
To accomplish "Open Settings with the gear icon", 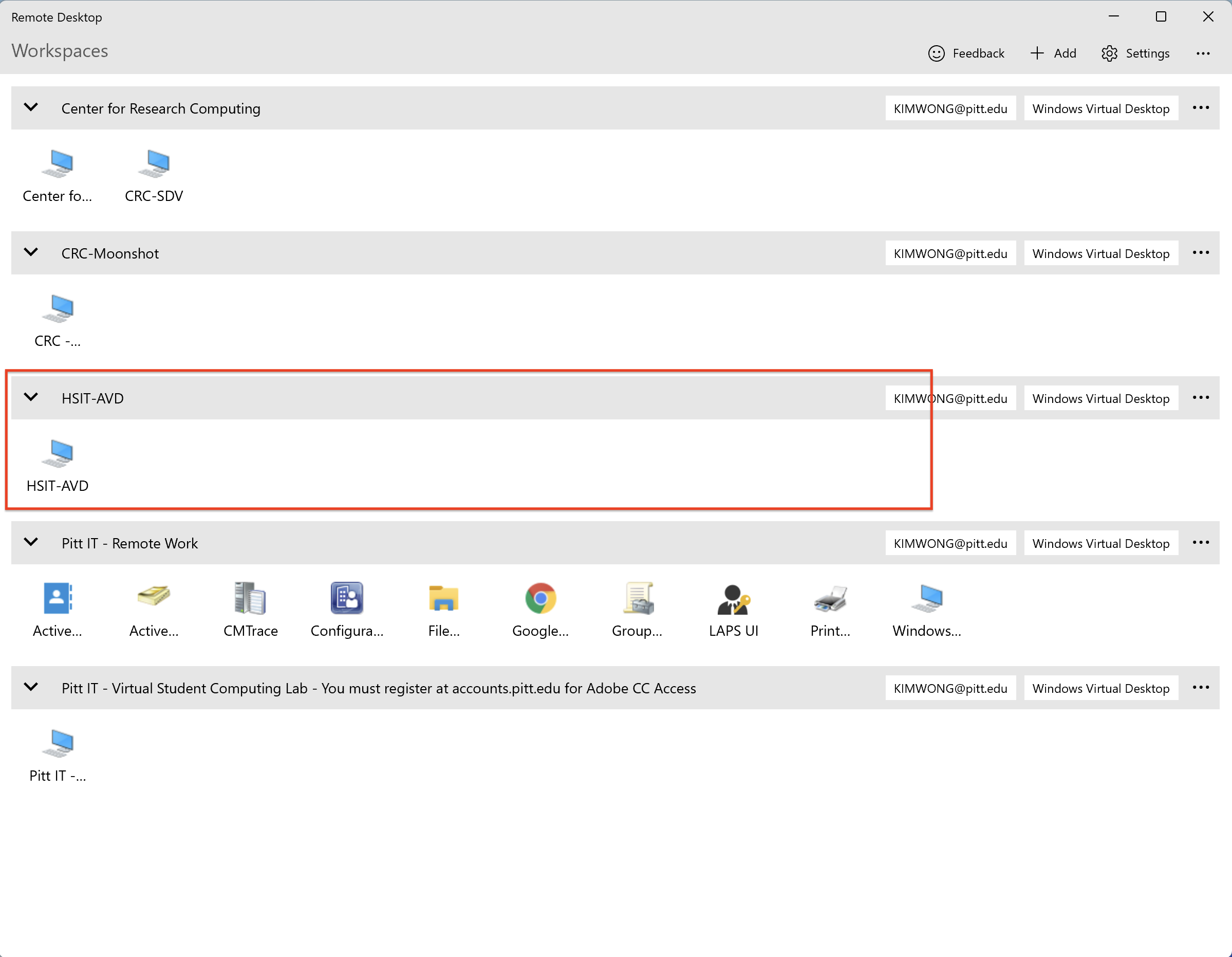I will (x=1135, y=53).
